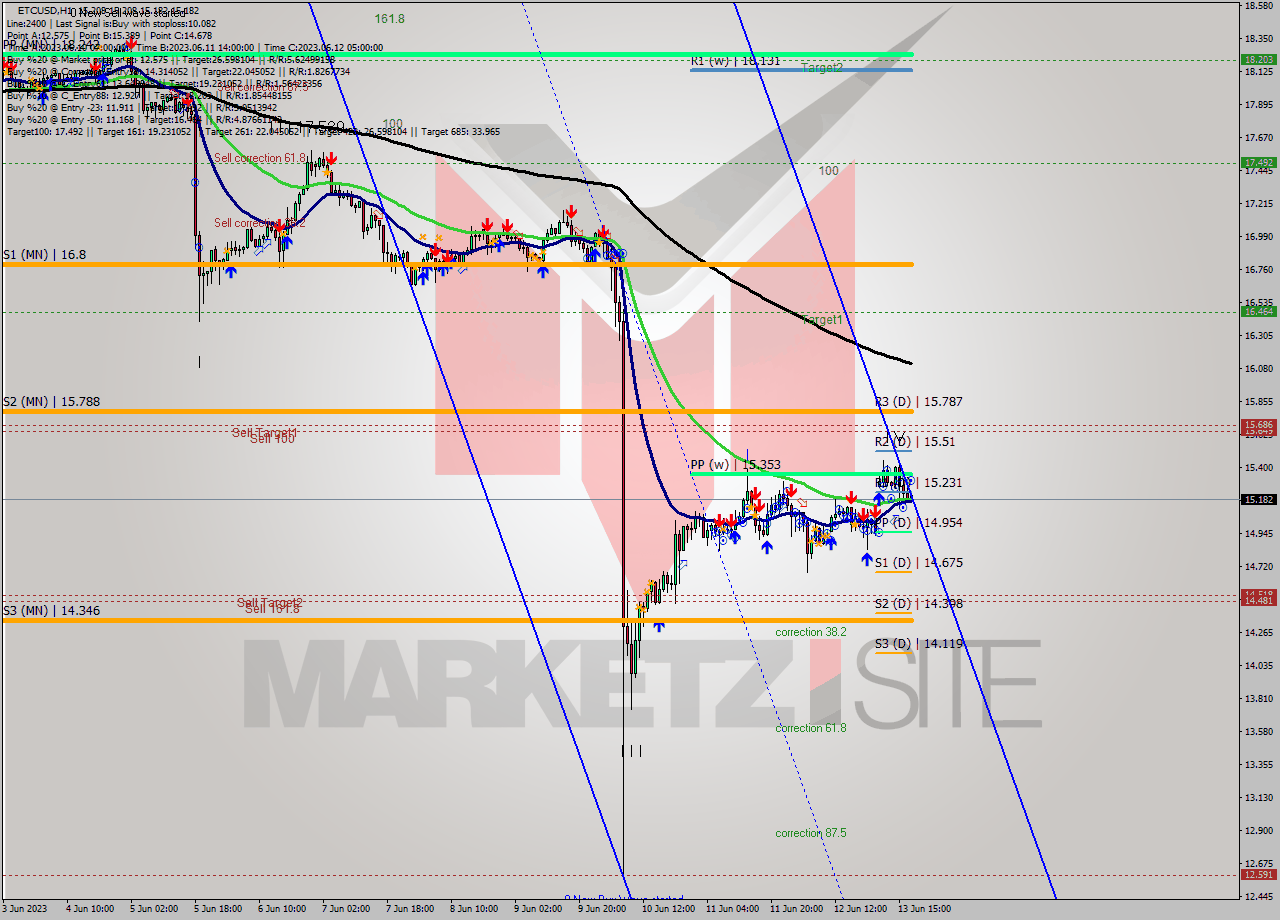The width and height of the screenshot is (1280, 920).
Task: Pick the 'R2 (D) | 15.51' daily resistance label
Action: (x=915, y=442)
